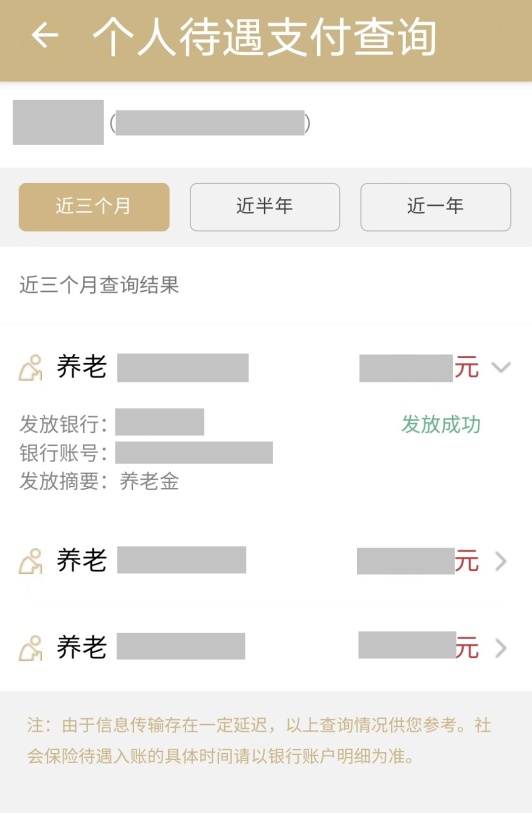Click the 个人待遇支付查询 page title
The width and height of the screenshot is (532, 813).
pyautogui.click(x=264, y=36)
